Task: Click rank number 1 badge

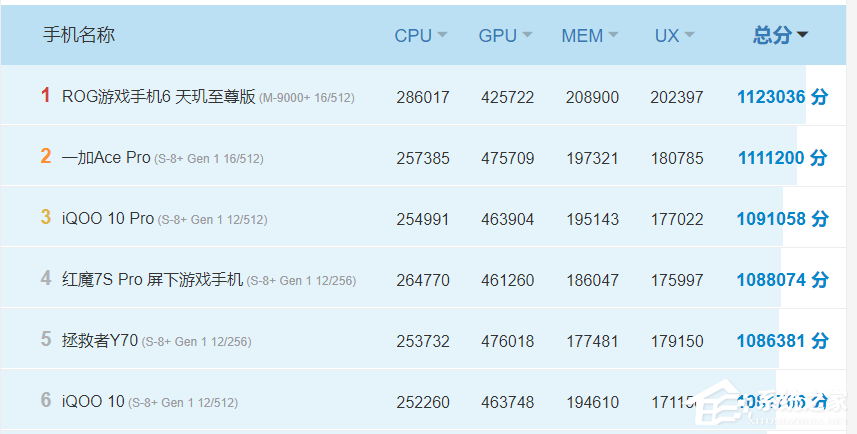Action: (46, 96)
